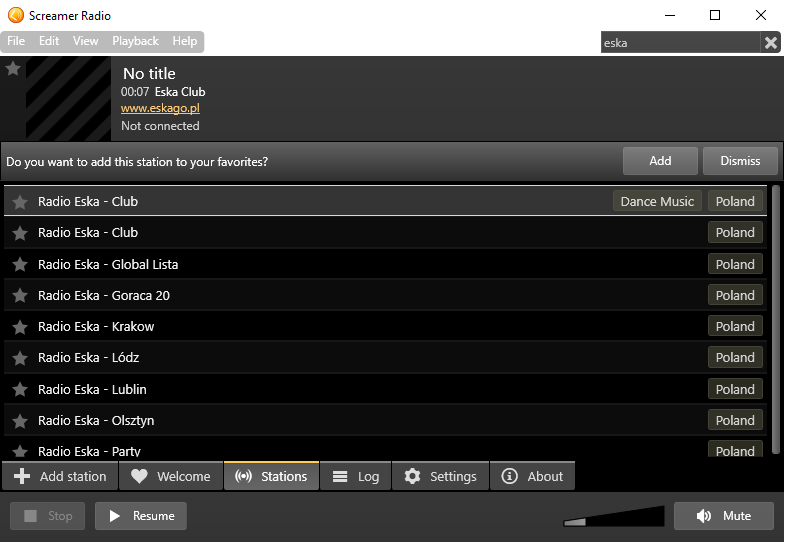
Task: Select Radio Eska - Olsztyn station
Action: click(x=385, y=420)
